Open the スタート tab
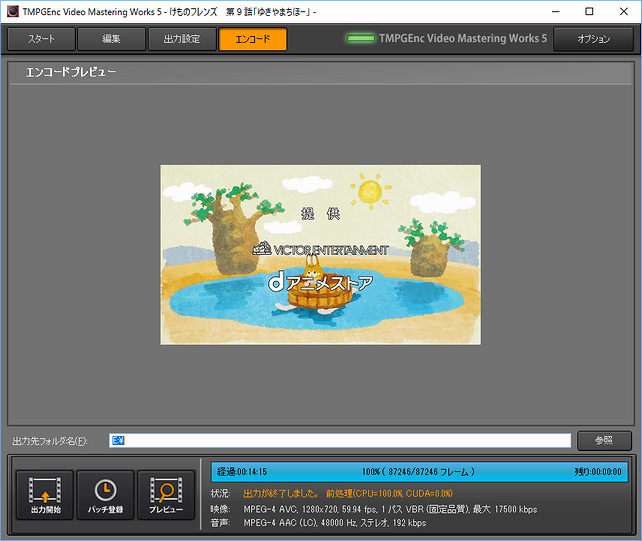The image size is (642, 541). pyautogui.click(x=41, y=39)
